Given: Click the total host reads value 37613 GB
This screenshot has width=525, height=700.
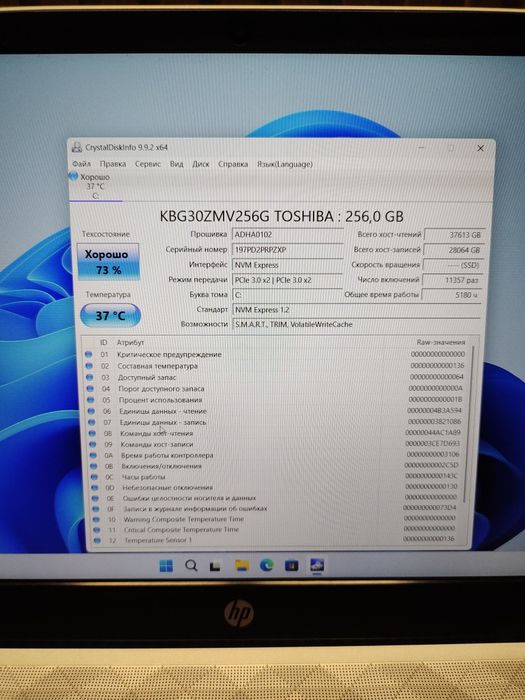Looking at the screenshot, I should click(x=454, y=235).
